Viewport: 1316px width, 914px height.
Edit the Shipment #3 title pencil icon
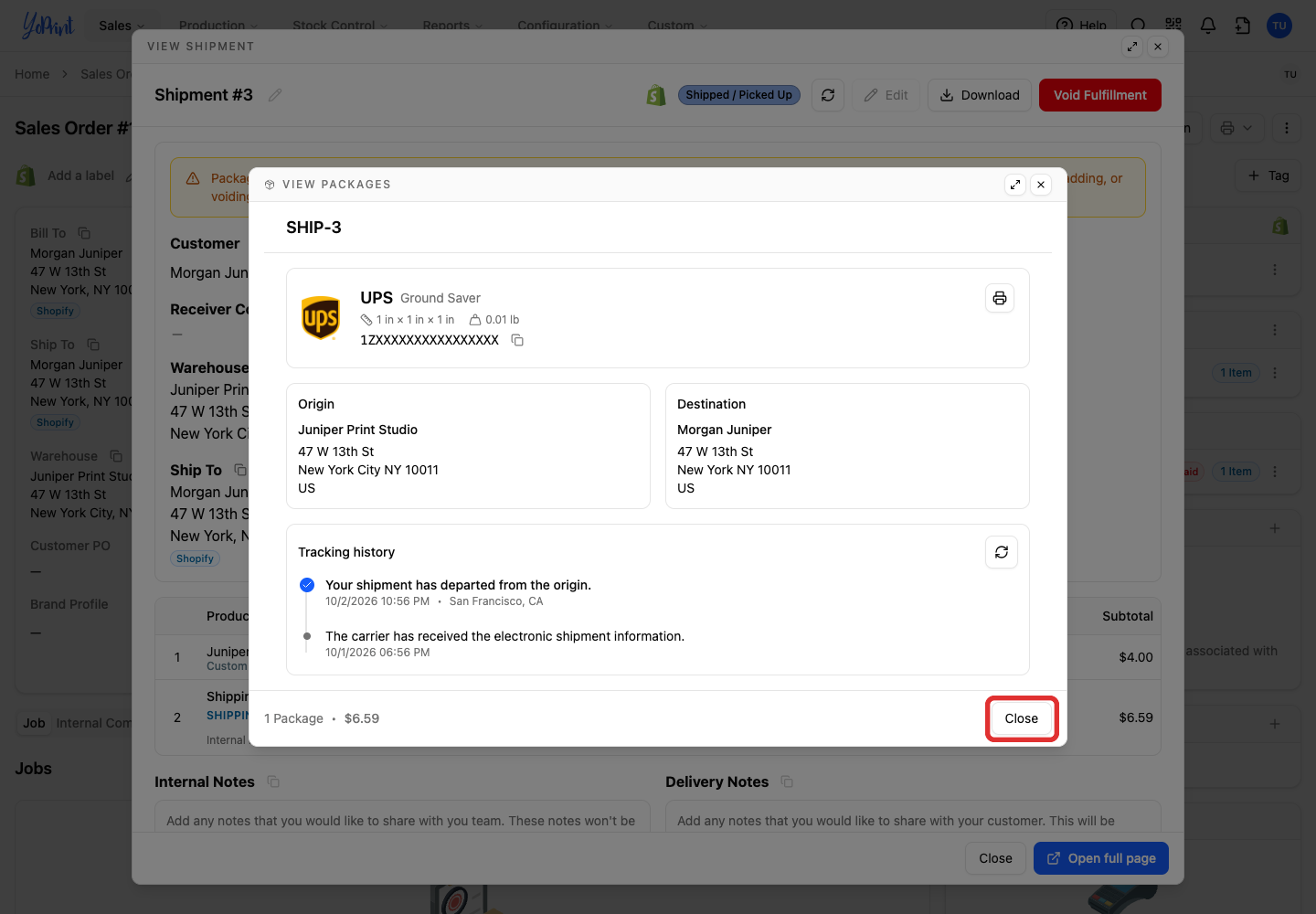[x=275, y=95]
